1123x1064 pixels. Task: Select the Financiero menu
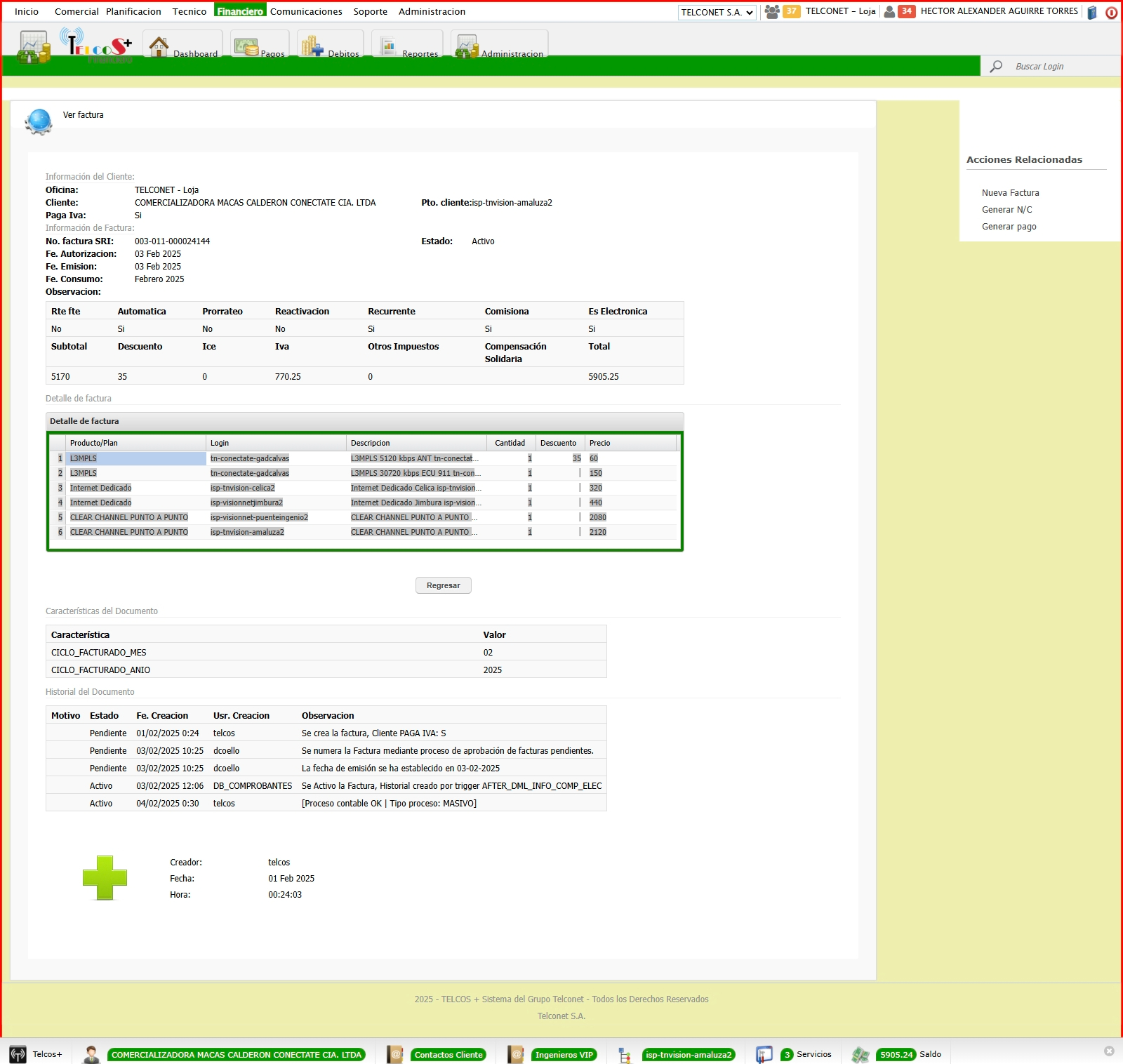tap(240, 11)
